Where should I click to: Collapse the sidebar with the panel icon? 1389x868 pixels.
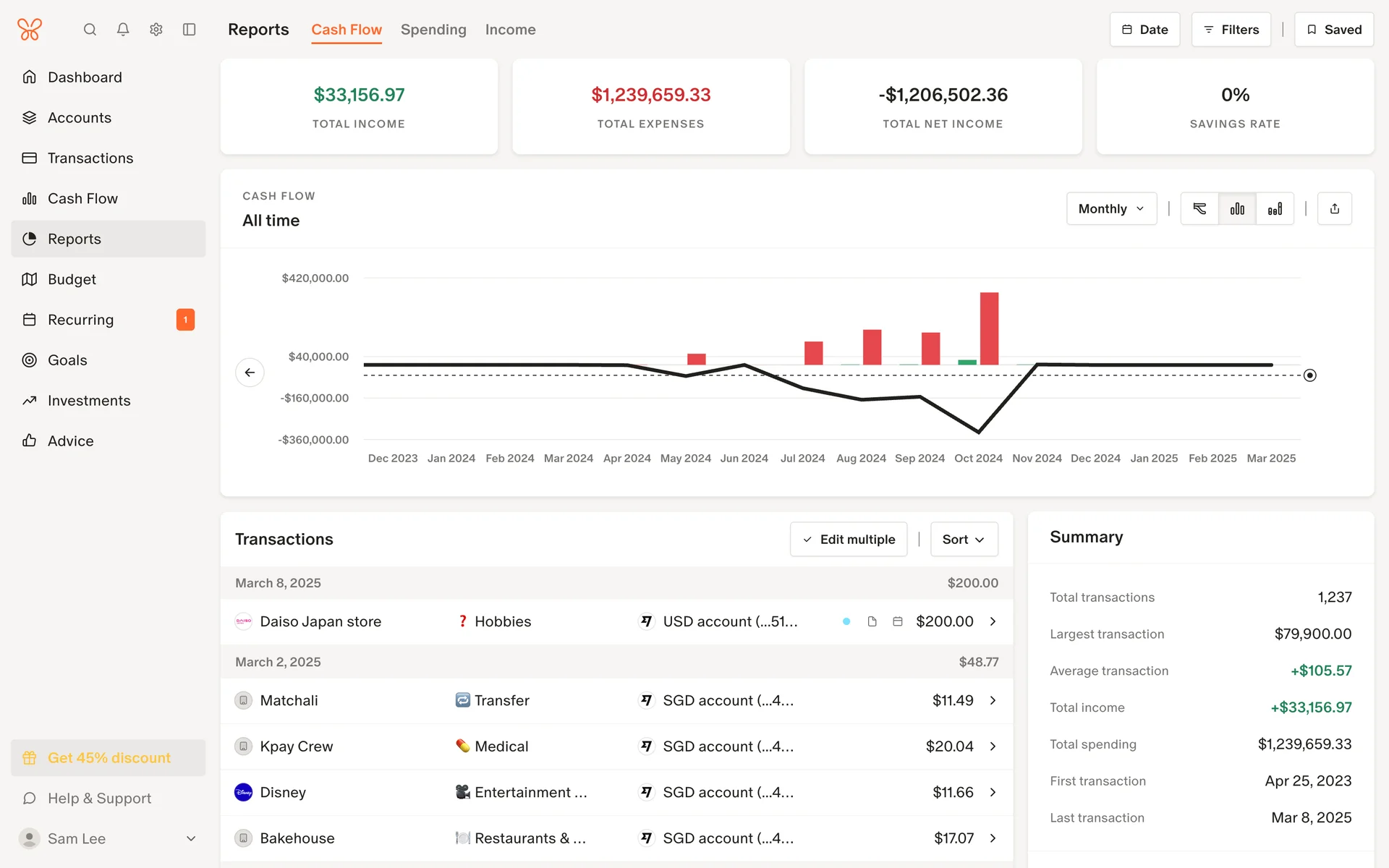pos(190,30)
